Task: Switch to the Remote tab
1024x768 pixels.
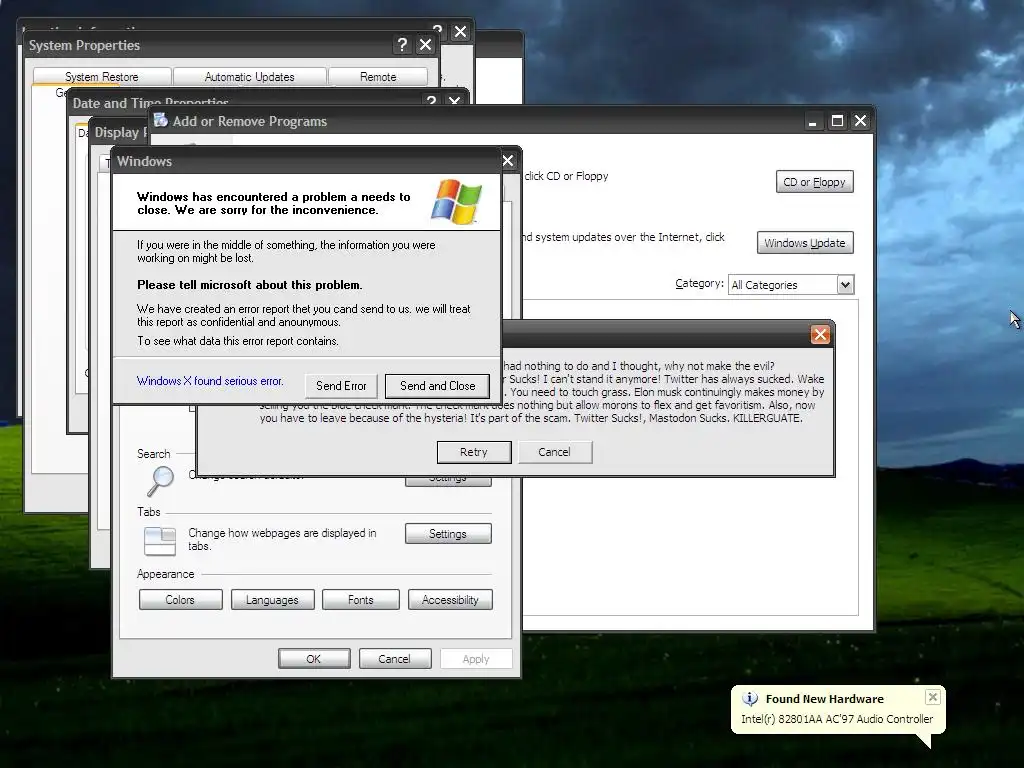Action: pos(378,76)
